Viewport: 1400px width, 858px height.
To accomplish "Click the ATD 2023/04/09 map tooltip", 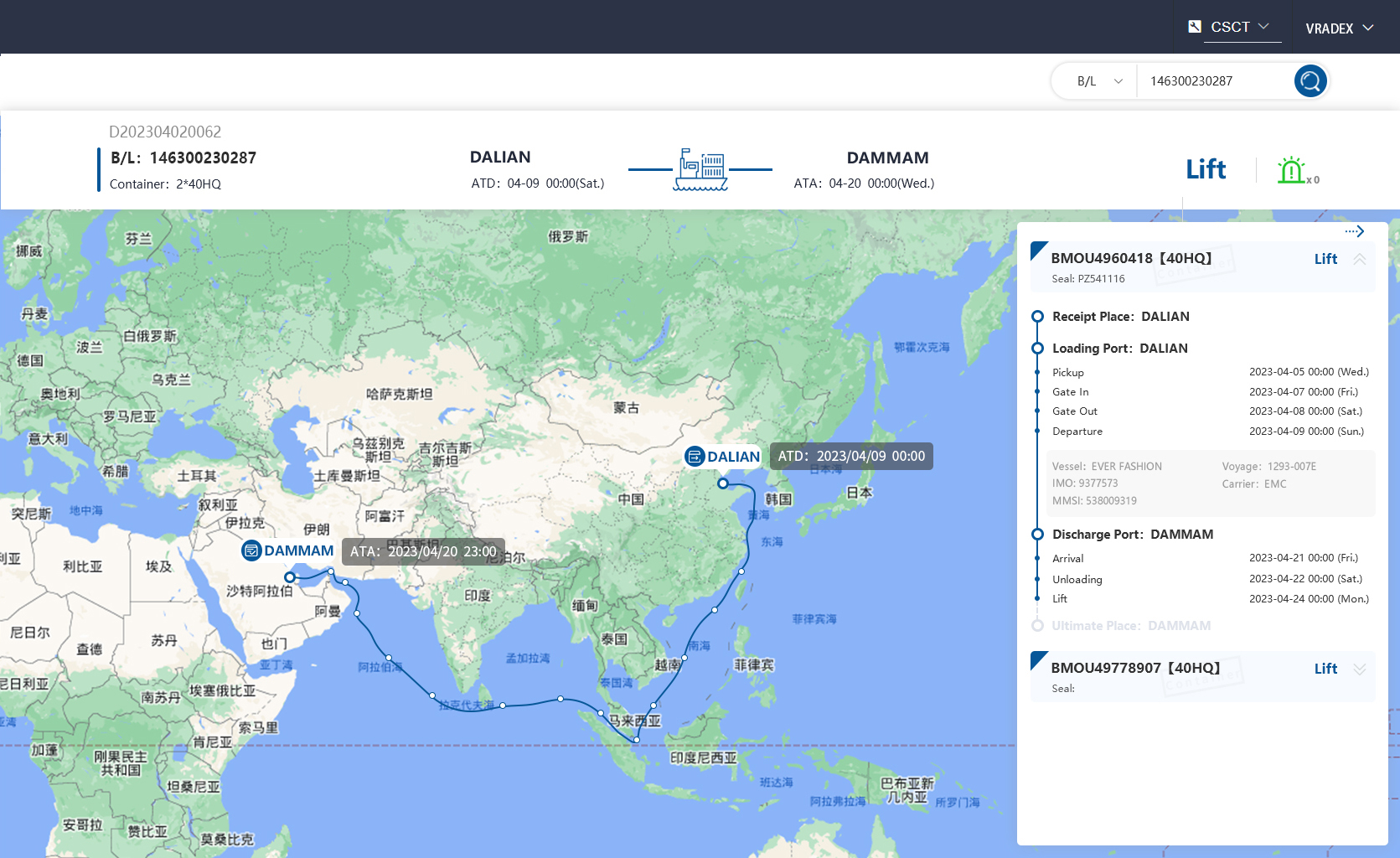I will [850, 457].
